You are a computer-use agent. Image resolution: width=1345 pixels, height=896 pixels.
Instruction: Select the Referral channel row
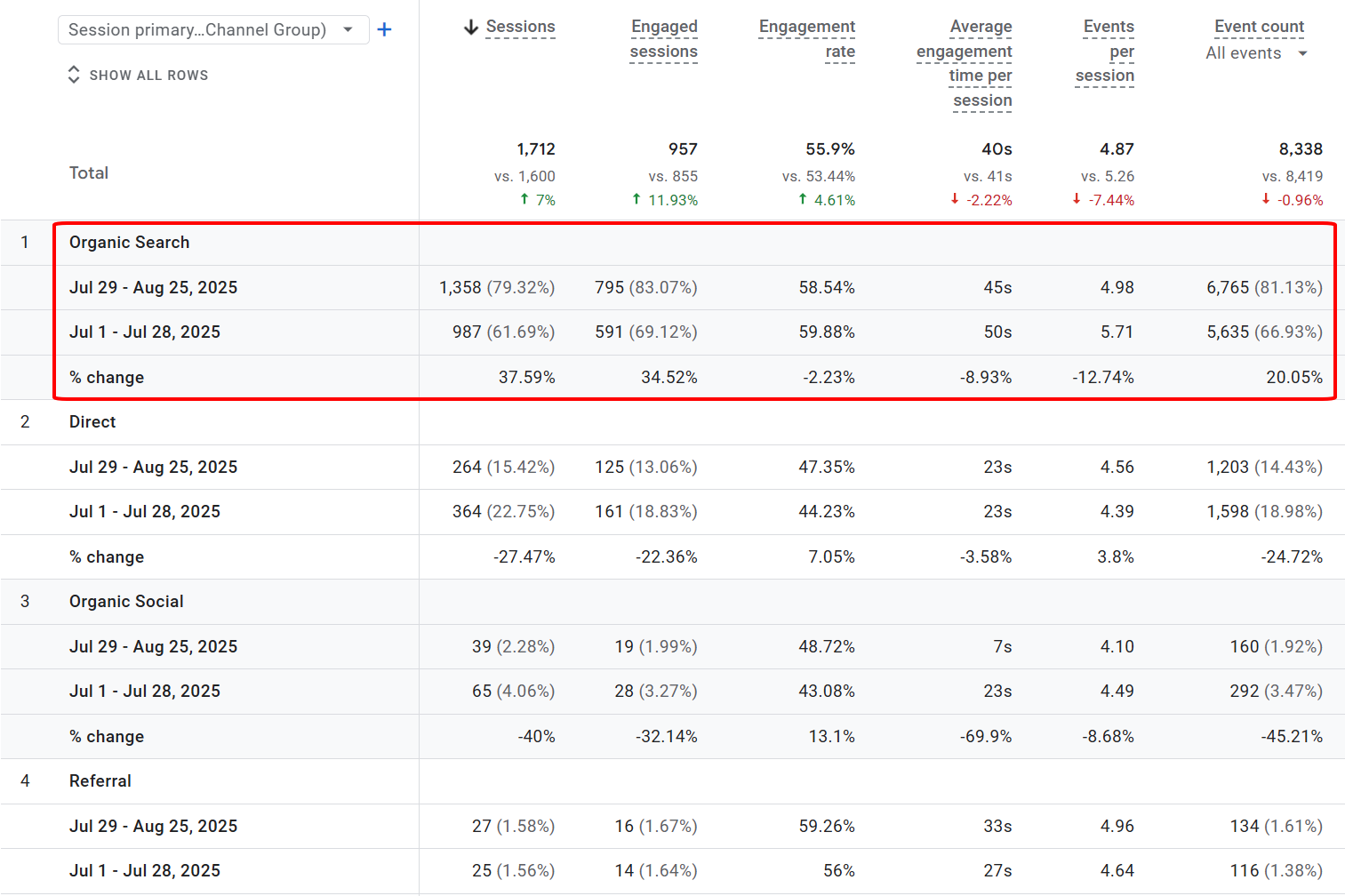coord(100,781)
